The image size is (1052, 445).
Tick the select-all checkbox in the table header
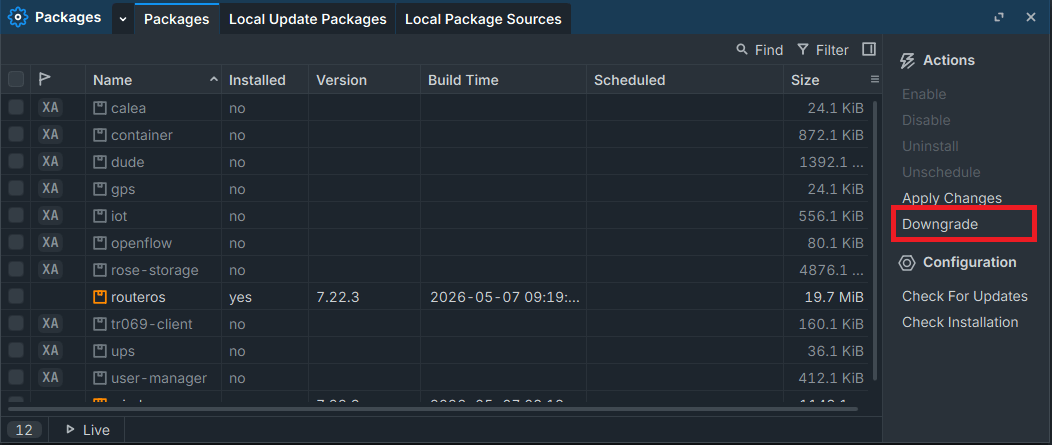tap(16, 79)
